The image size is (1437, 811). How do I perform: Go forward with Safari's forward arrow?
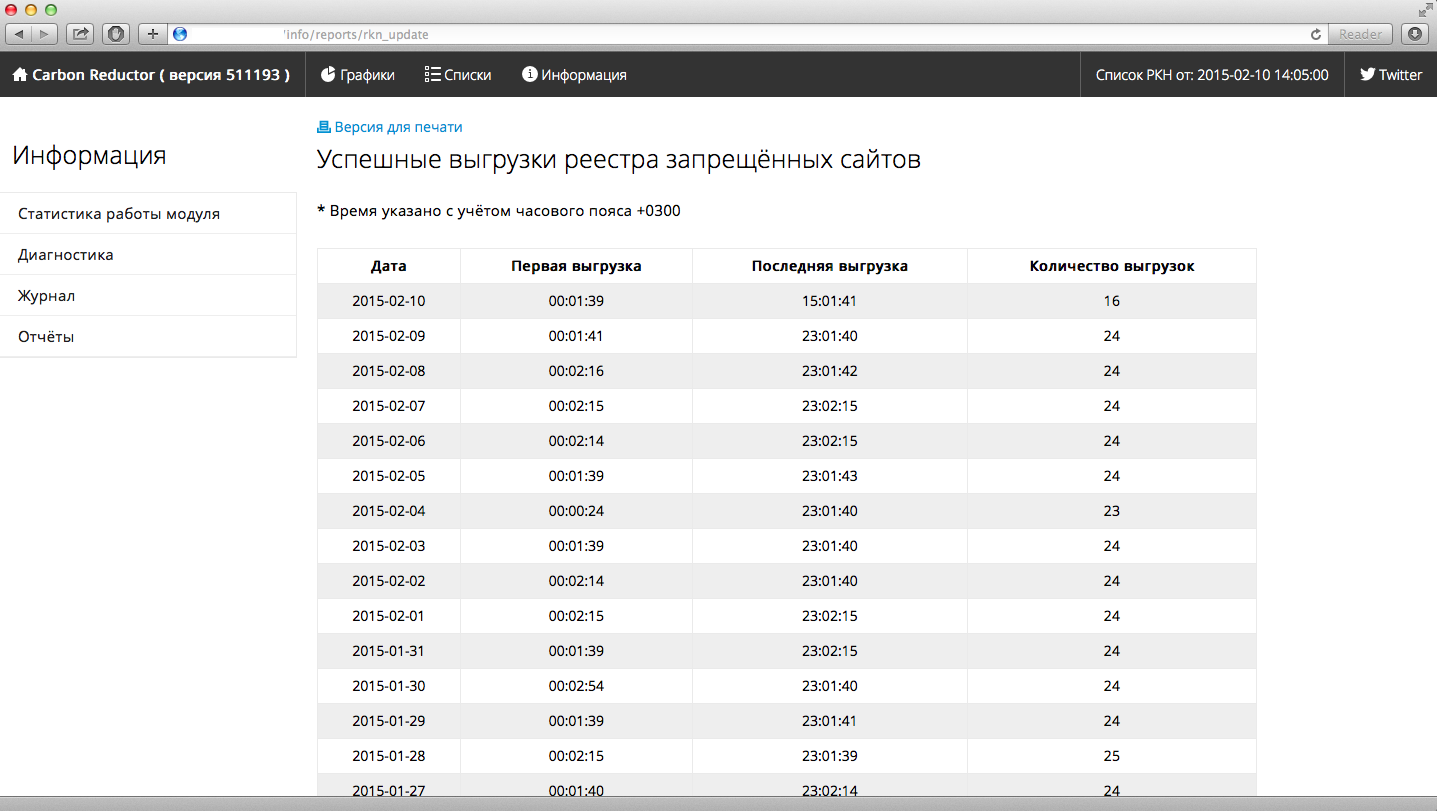click(x=45, y=34)
